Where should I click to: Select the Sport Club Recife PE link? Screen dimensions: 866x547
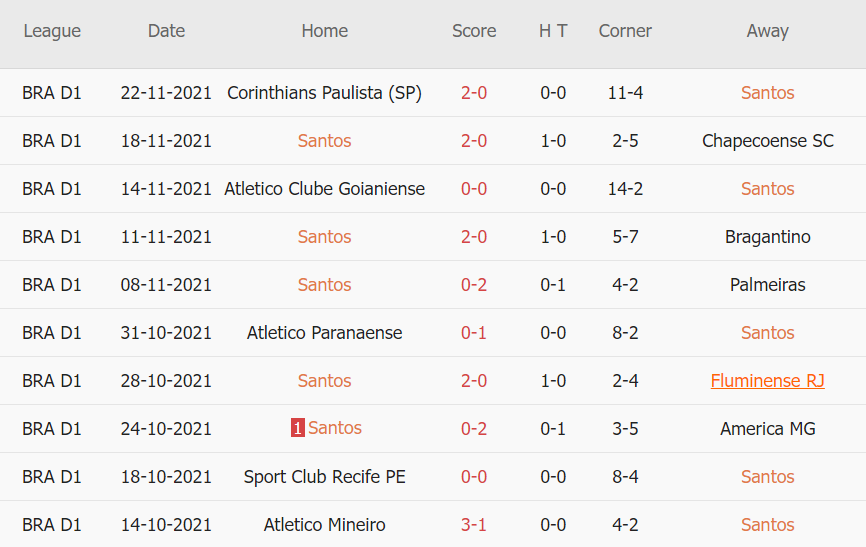tap(324, 477)
